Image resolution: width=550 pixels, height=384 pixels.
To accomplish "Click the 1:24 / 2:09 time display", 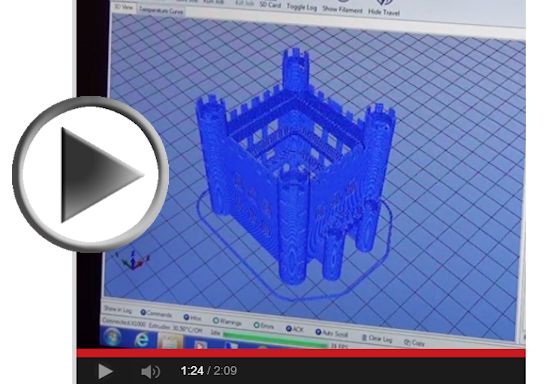I will point(209,371).
